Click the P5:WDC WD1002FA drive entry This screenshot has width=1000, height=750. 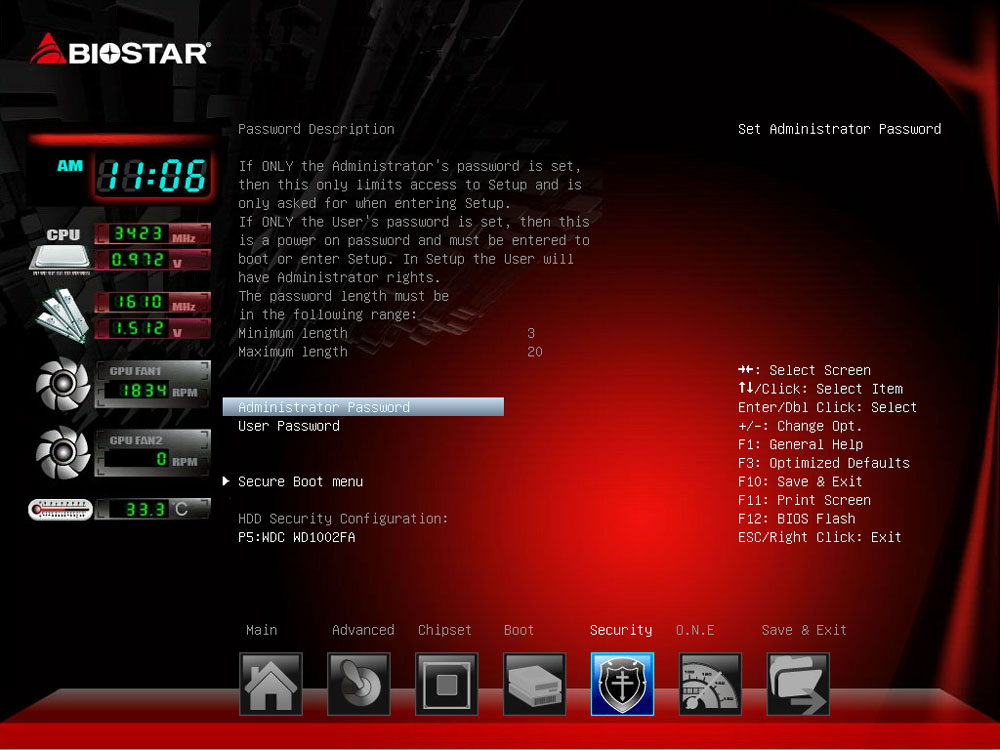pos(296,537)
